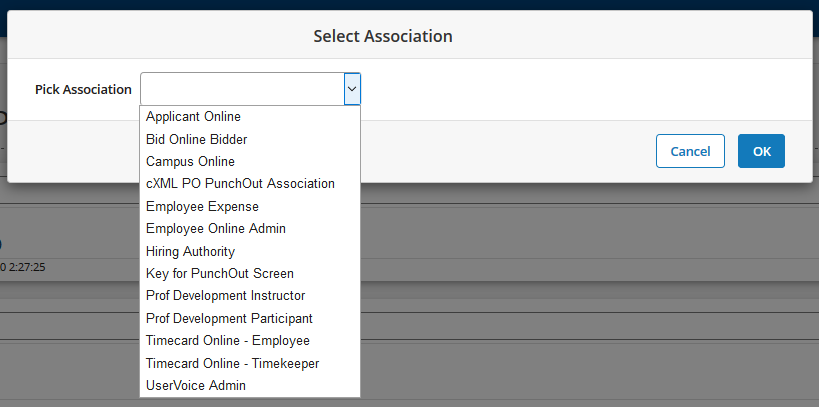Pick Key for PunchOut Screen
The height and width of the screenshot is (407, 819).
(x=219, y=273)
